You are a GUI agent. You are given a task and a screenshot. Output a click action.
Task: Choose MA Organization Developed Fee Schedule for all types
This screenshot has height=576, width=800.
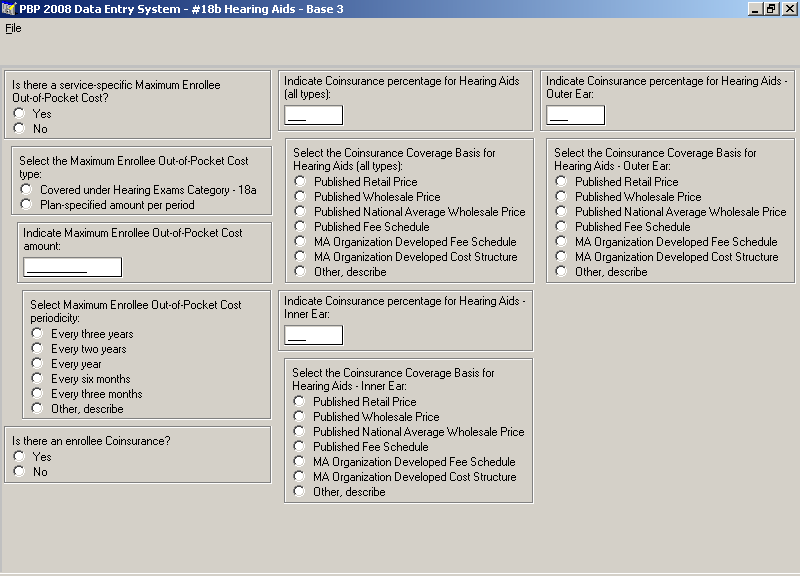(x=300, y=241)
